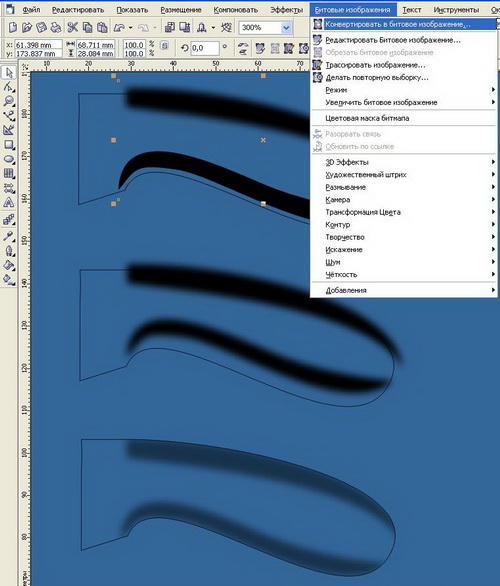
Task: Select the Smart Drawing tool
Action: click(9, 130)
